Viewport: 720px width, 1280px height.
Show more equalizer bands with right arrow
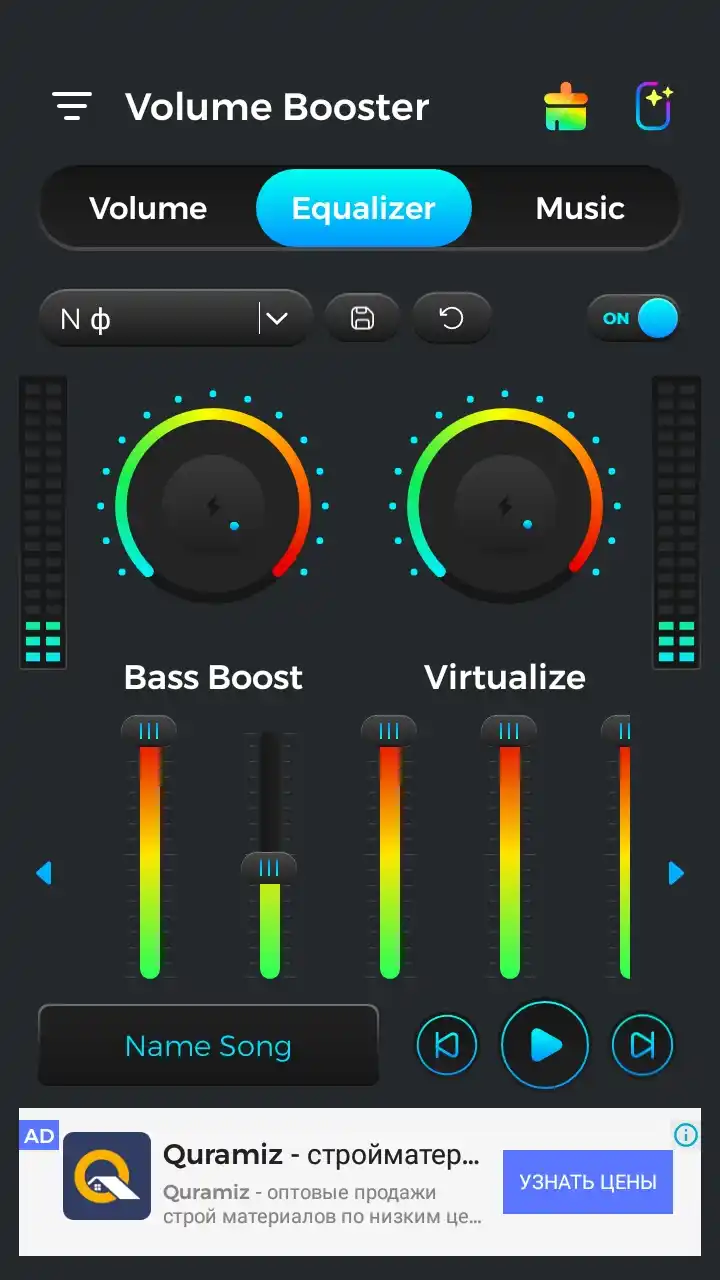(x=676, y=873)
